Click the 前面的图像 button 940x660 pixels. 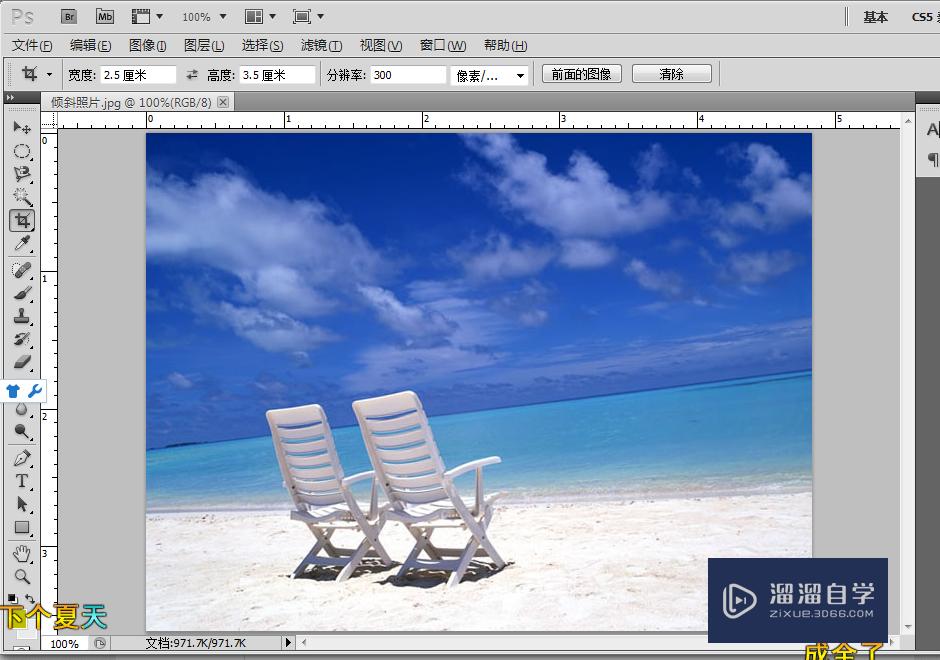tap(582, 73)
